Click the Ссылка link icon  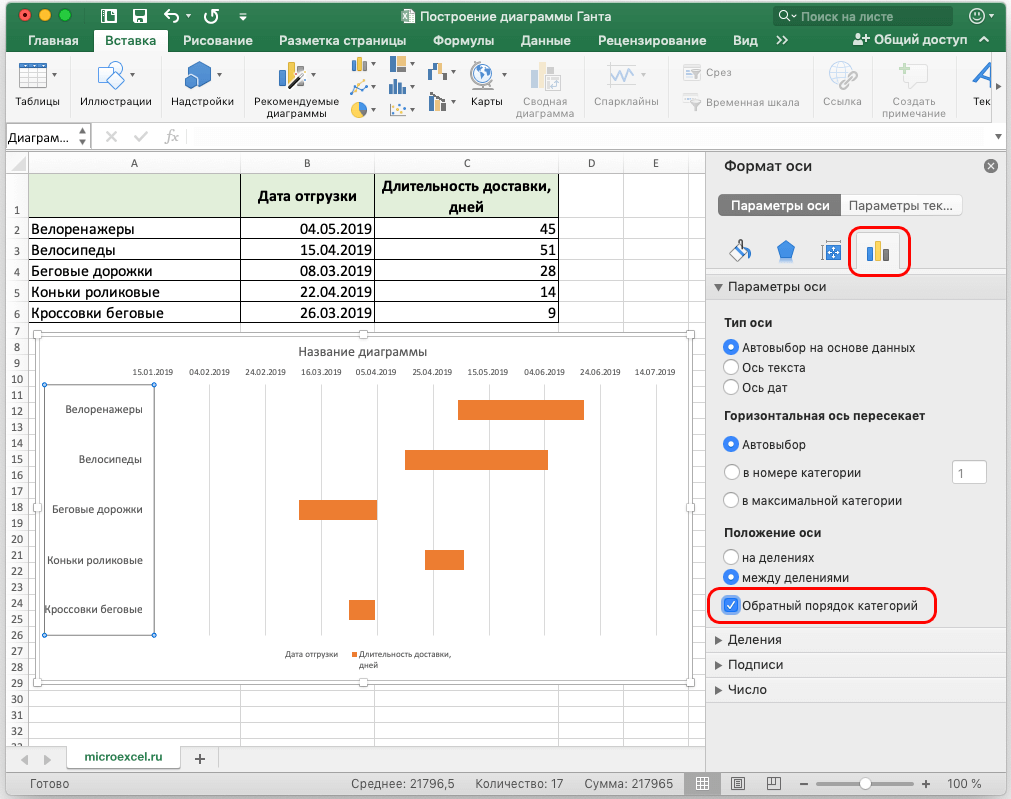tap(842, 77)
